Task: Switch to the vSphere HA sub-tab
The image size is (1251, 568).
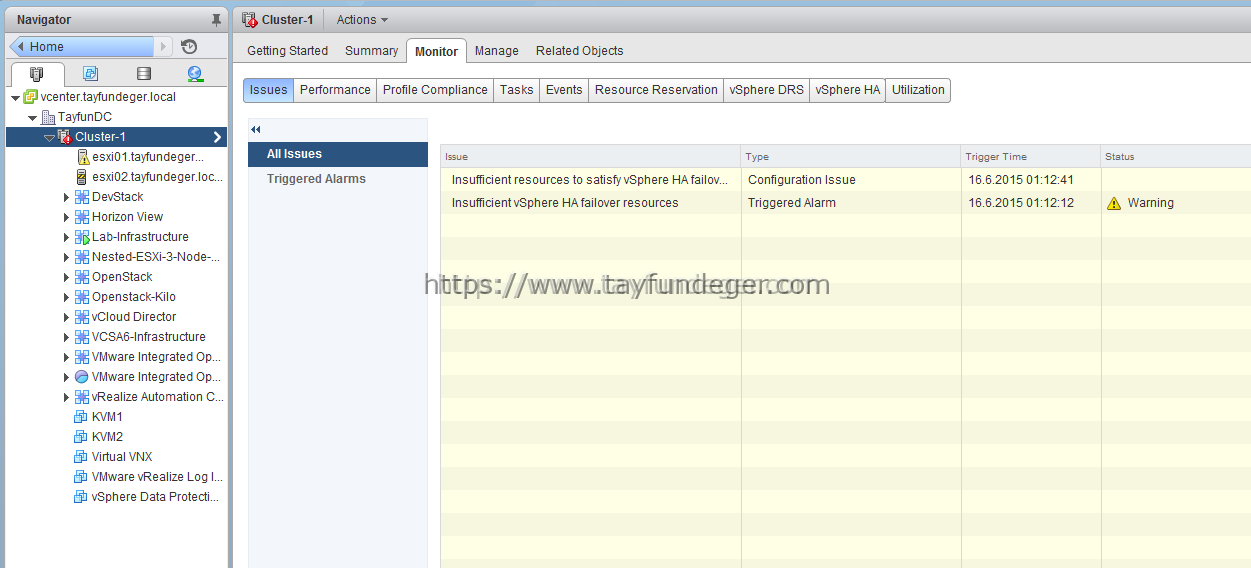Action: [x=847, y=90]
